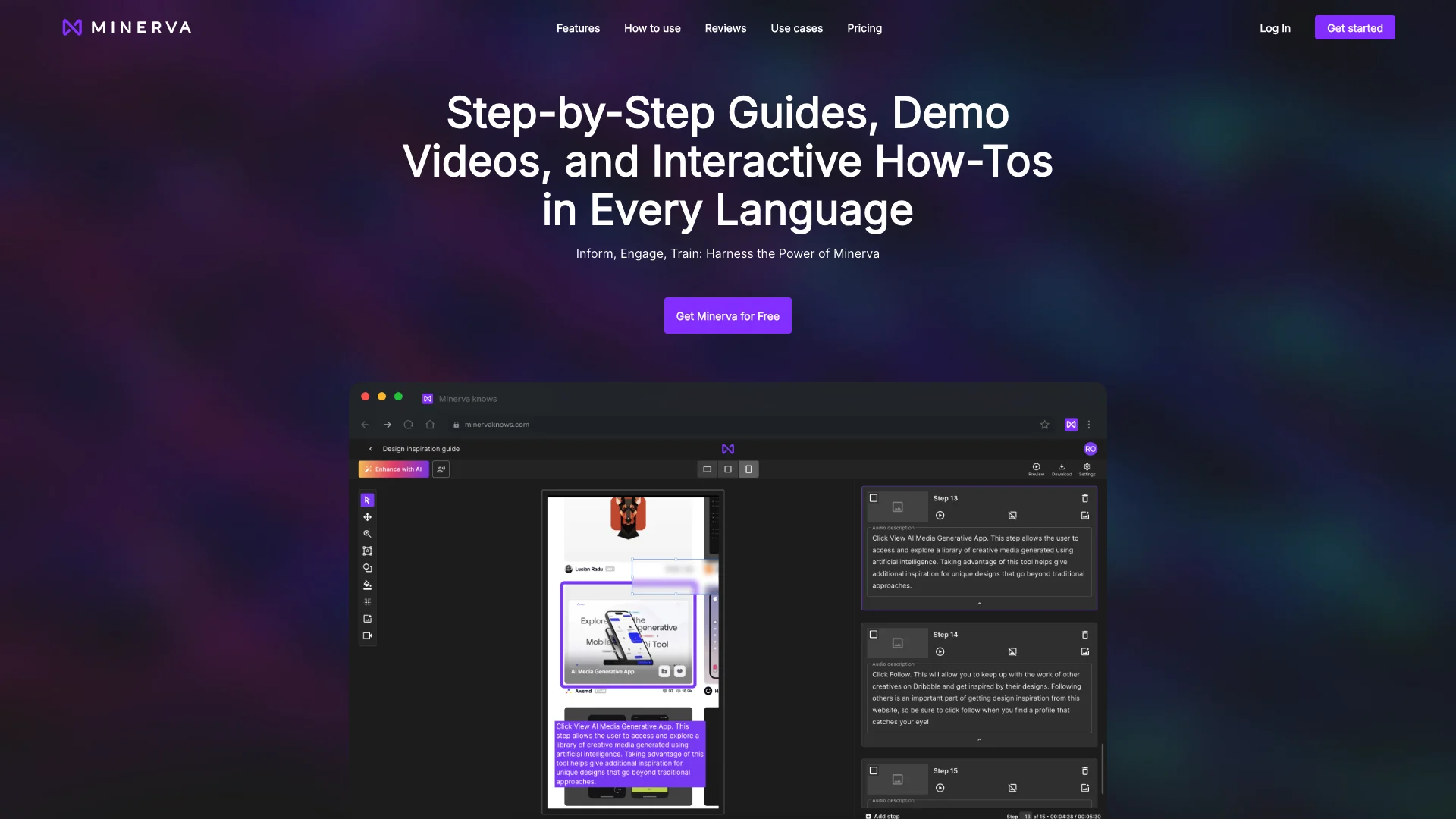Click the Features navigation menu item

tap(578, 27)
